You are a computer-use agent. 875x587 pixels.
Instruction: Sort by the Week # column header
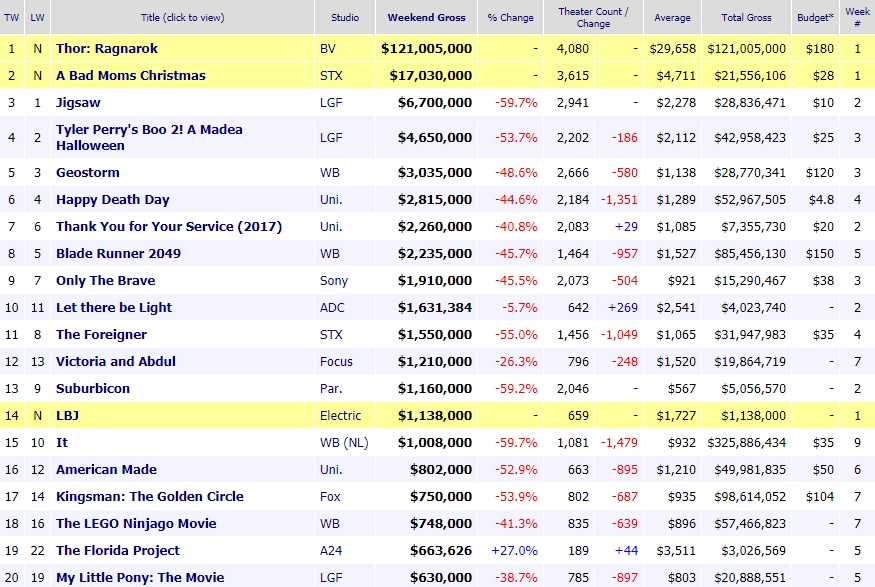[x=857, y=17]
